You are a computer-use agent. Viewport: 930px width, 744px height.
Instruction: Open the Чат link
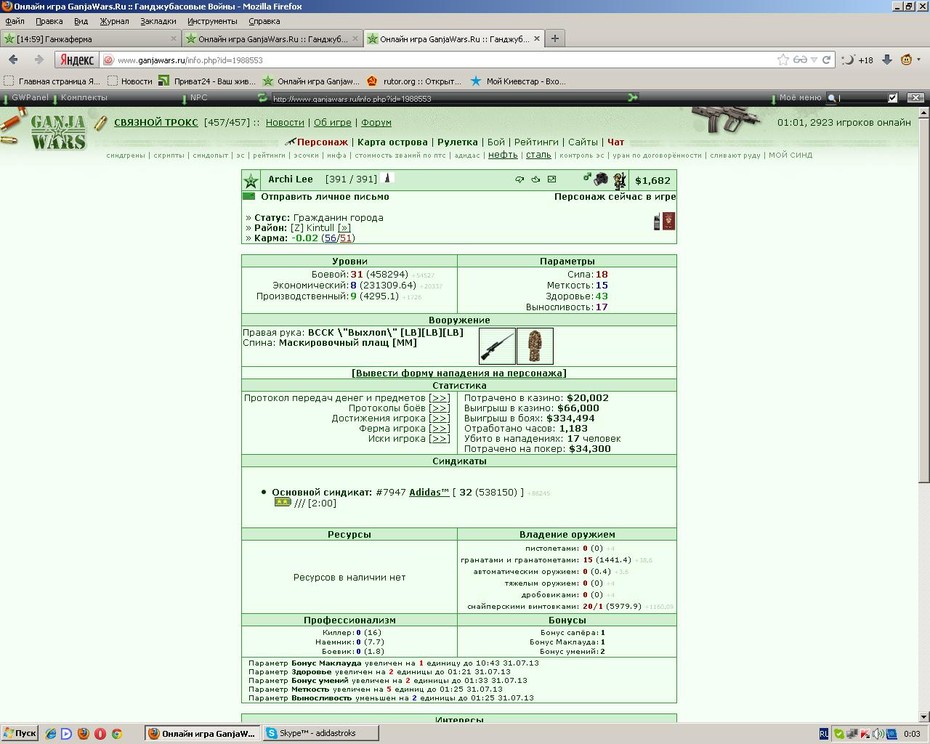point(616,142)
